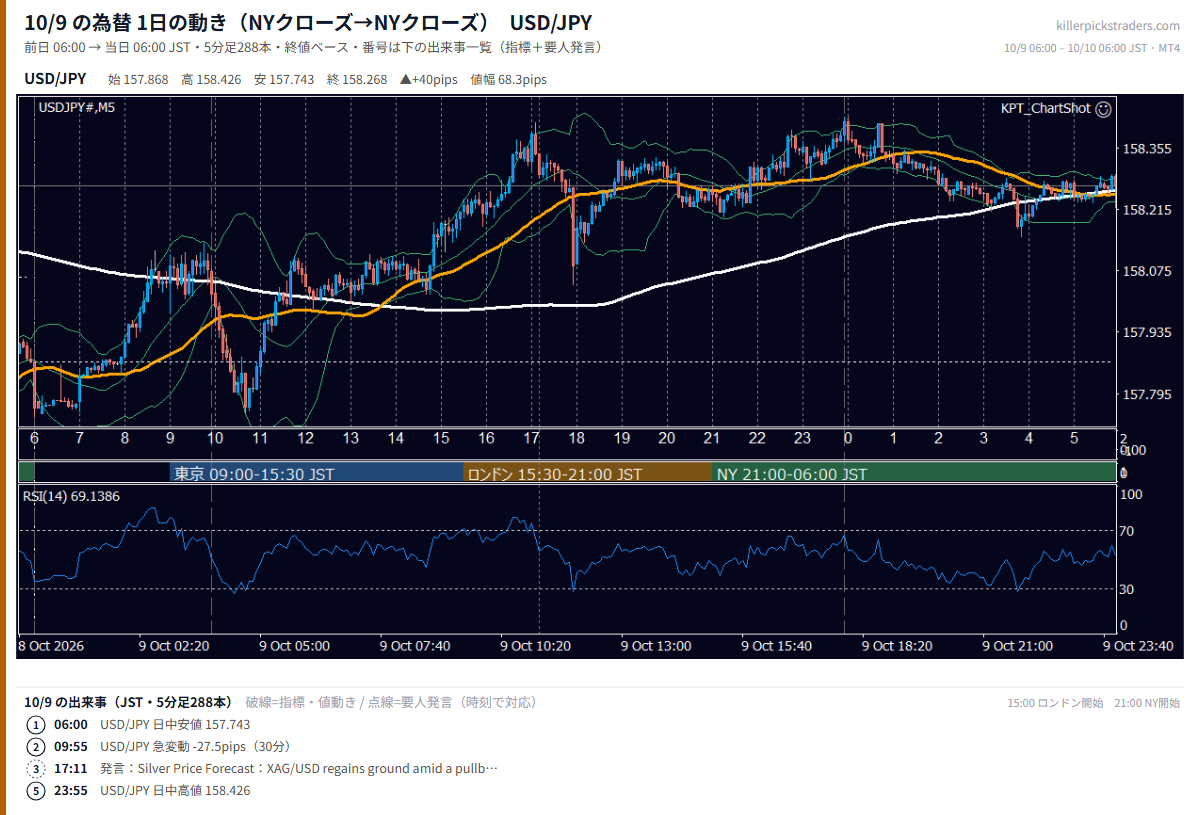The height and width of the screenshot is (815, 1200).
Task: Click price axis label 158.355
Action: [1147, 149]
